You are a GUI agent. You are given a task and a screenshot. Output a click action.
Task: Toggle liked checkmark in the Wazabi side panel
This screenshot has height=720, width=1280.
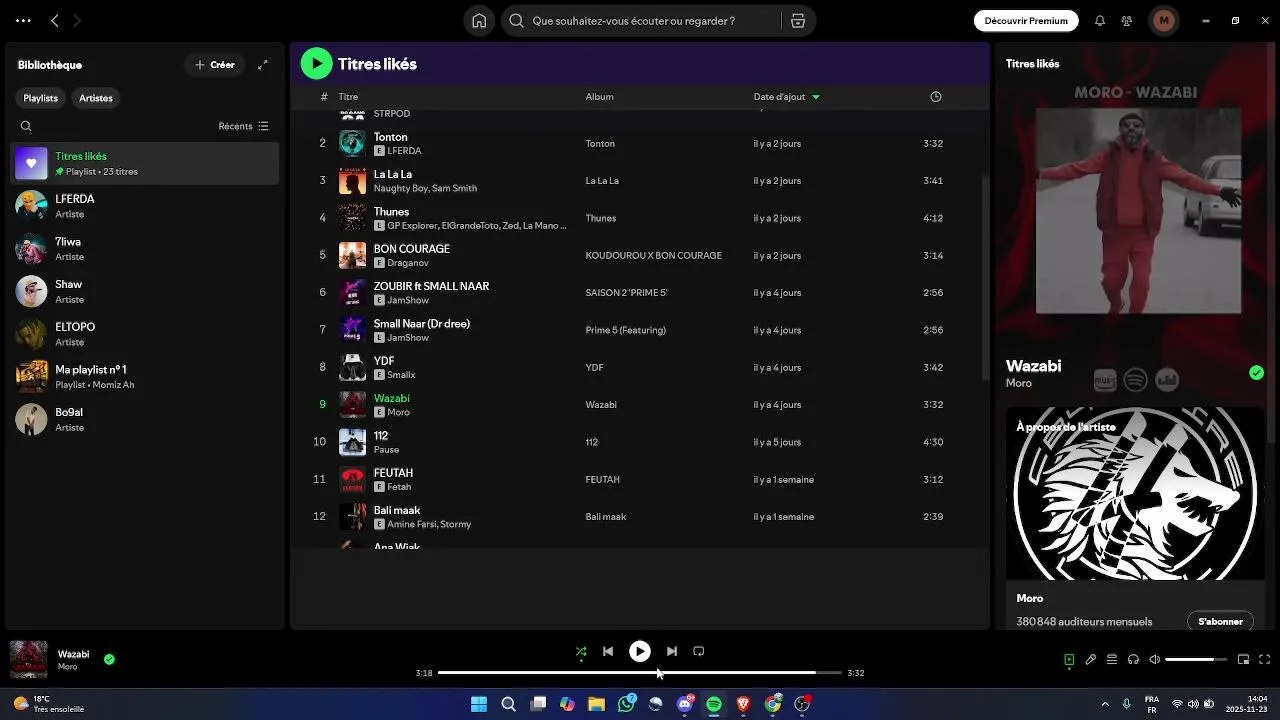coord(1256,373)
